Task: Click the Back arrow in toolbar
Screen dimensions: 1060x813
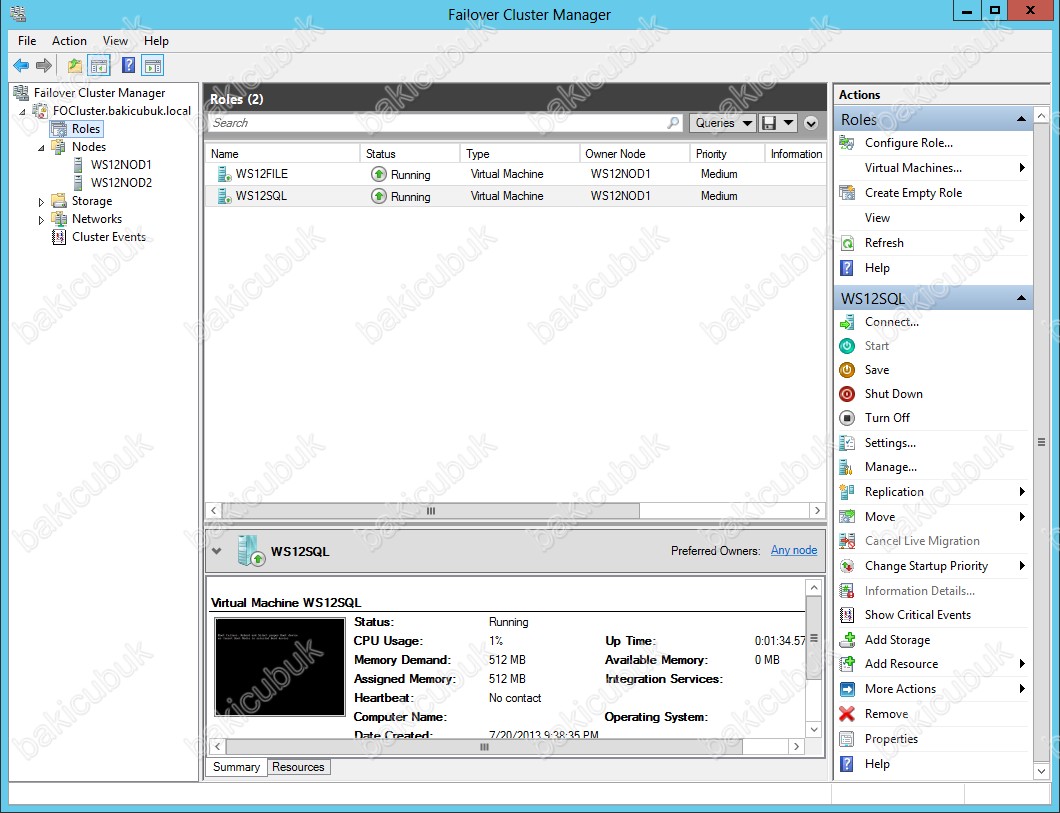Action: tap(20, 66)
